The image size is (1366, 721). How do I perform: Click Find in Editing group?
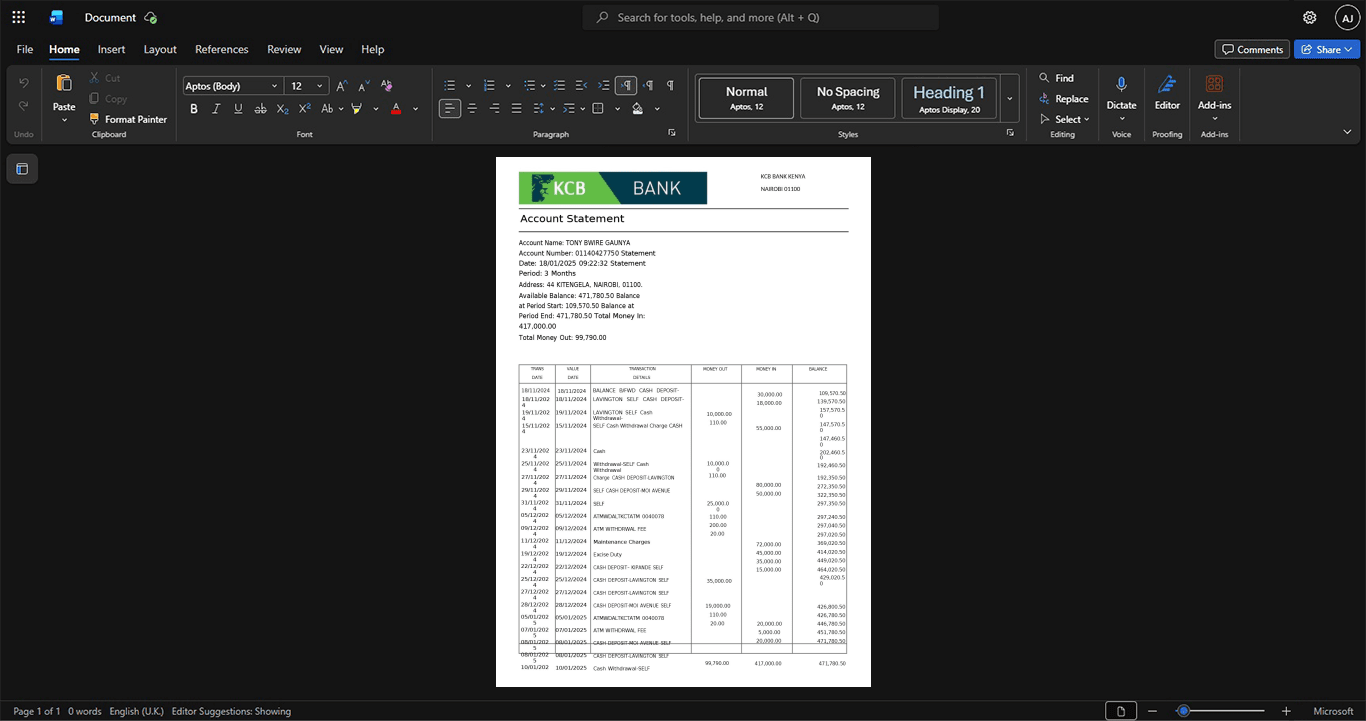[1056, 78]
